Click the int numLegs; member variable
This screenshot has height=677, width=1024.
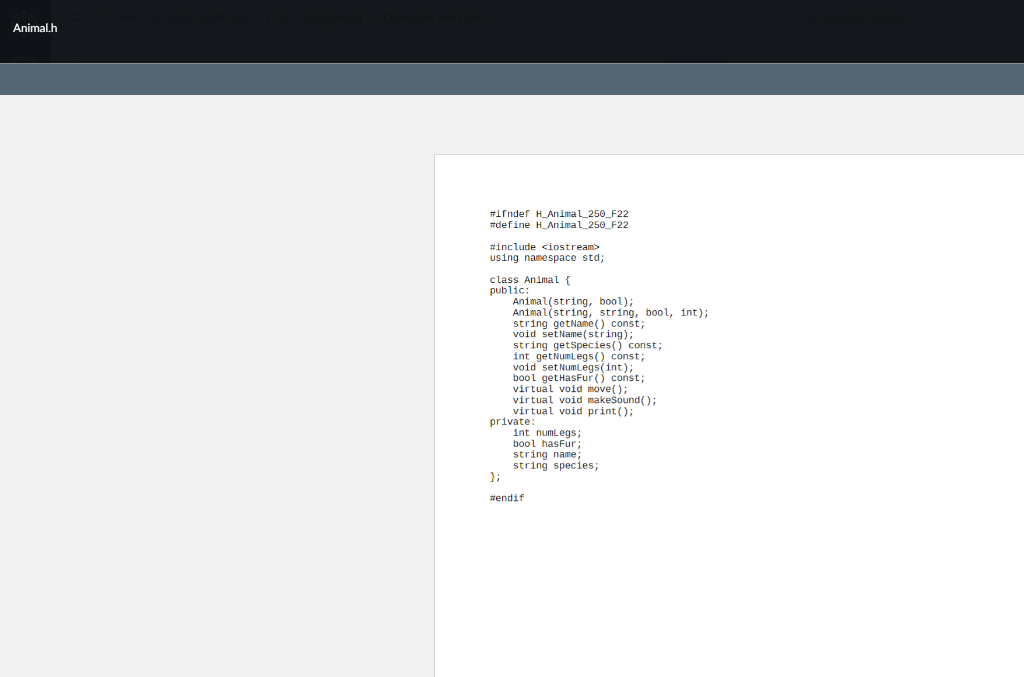pyautogui.click(x=547, y=432)
